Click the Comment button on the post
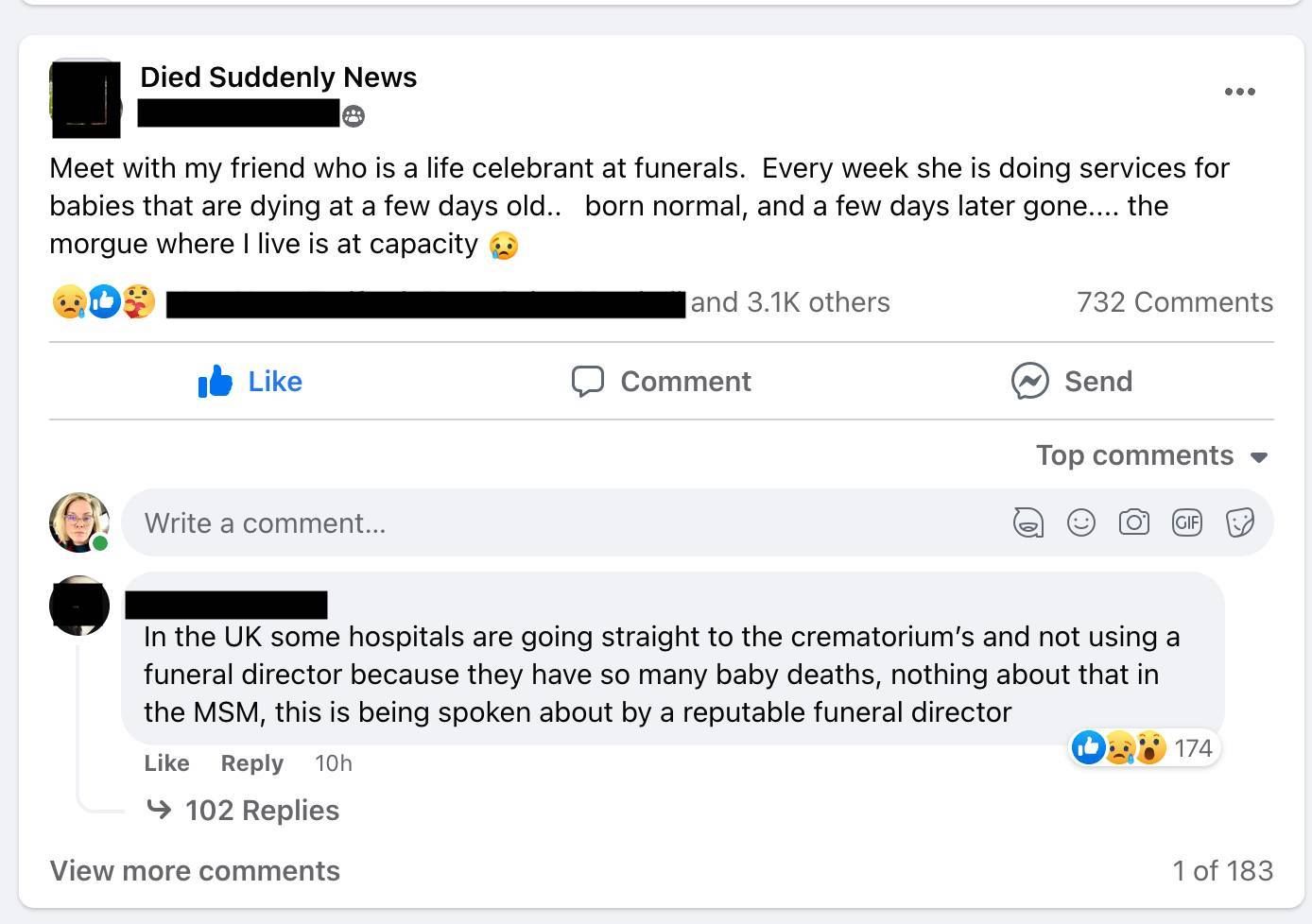Screen dimensions: 1312x924 662,382
